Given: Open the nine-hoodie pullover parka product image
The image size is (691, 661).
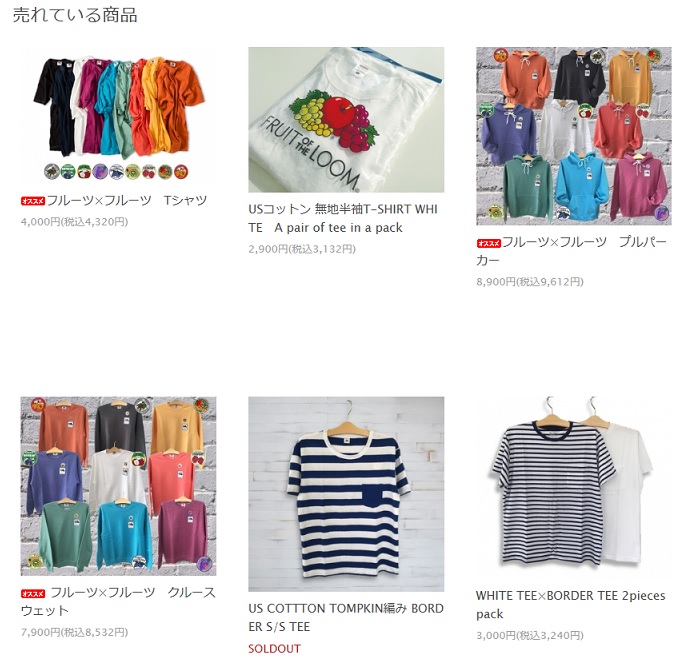Looking at the screenshot, I should coord(574,136).
